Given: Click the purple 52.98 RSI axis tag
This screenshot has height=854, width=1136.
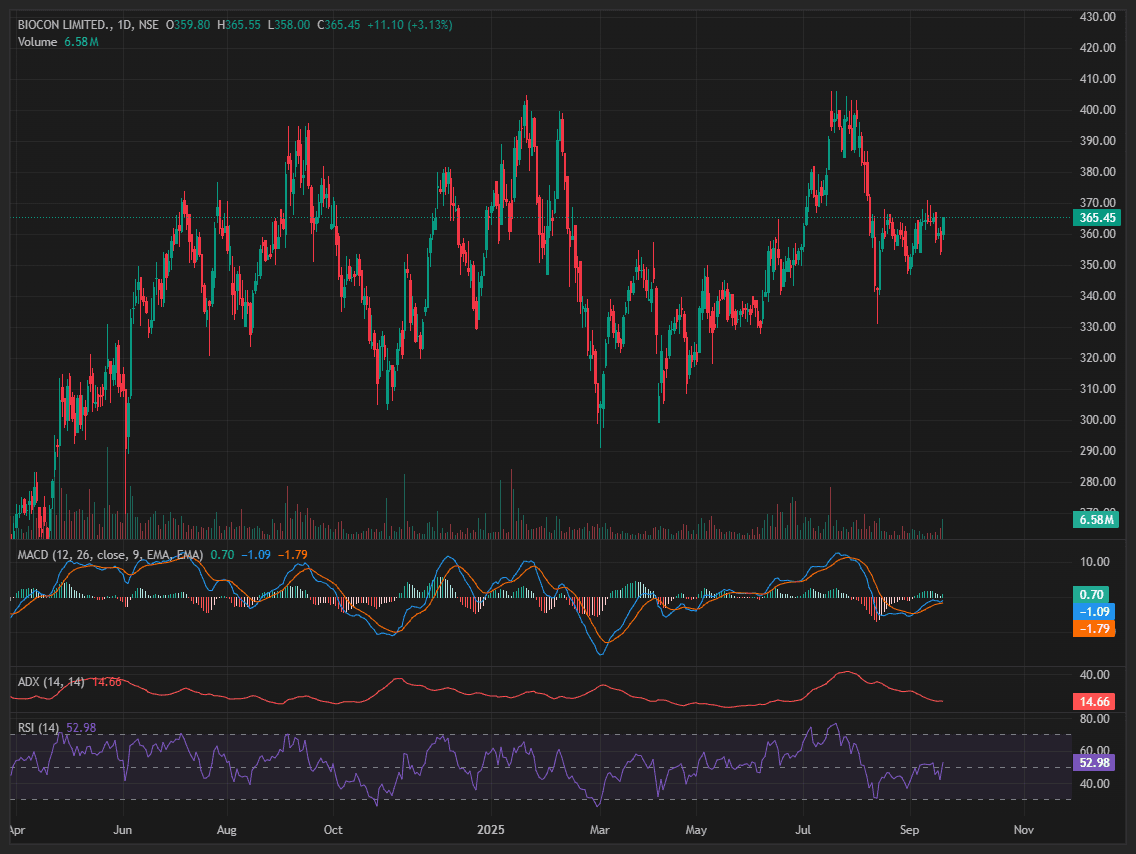Looking at the screenshot, I should pos(1093,763).
